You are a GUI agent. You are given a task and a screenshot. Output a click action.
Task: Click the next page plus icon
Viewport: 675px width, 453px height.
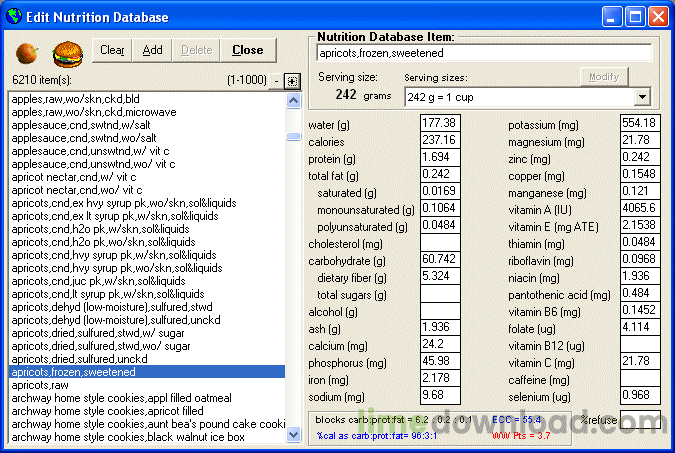(x=291, y=81)
